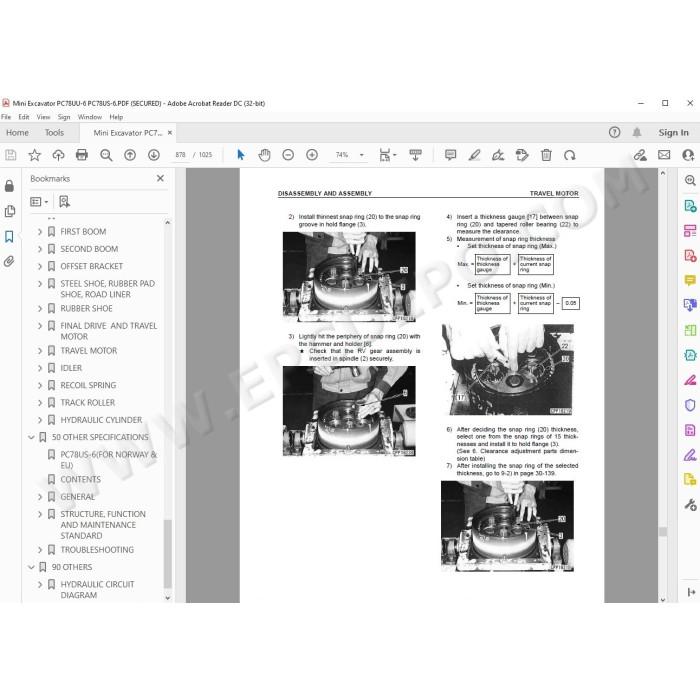This screenshot has width=700, height=700.
Task: Zoom in with plus button
Action: coord(312,155)
